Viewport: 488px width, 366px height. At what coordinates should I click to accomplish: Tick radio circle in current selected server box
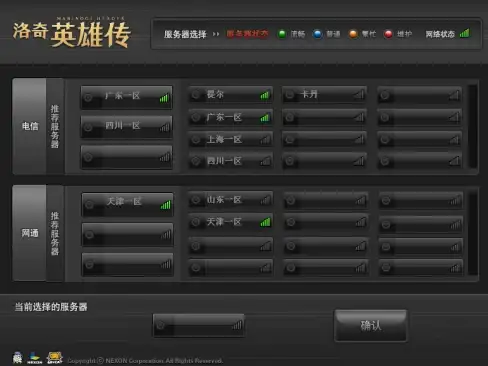(161, 325)
